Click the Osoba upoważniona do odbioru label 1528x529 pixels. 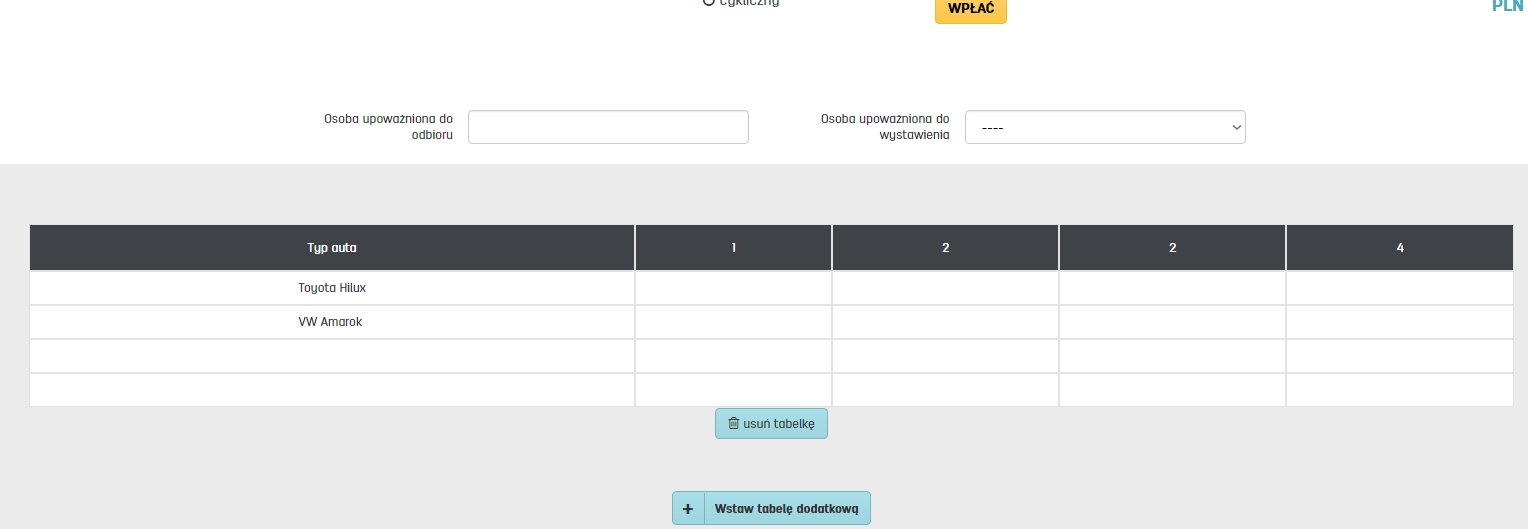tap(388, 126)
